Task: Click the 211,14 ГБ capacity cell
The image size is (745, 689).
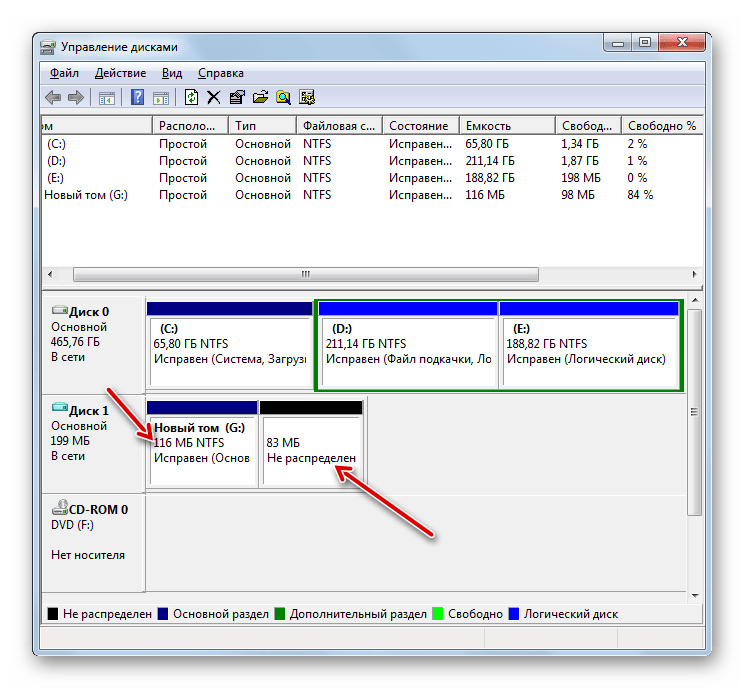Action: [x=489, y=161]
